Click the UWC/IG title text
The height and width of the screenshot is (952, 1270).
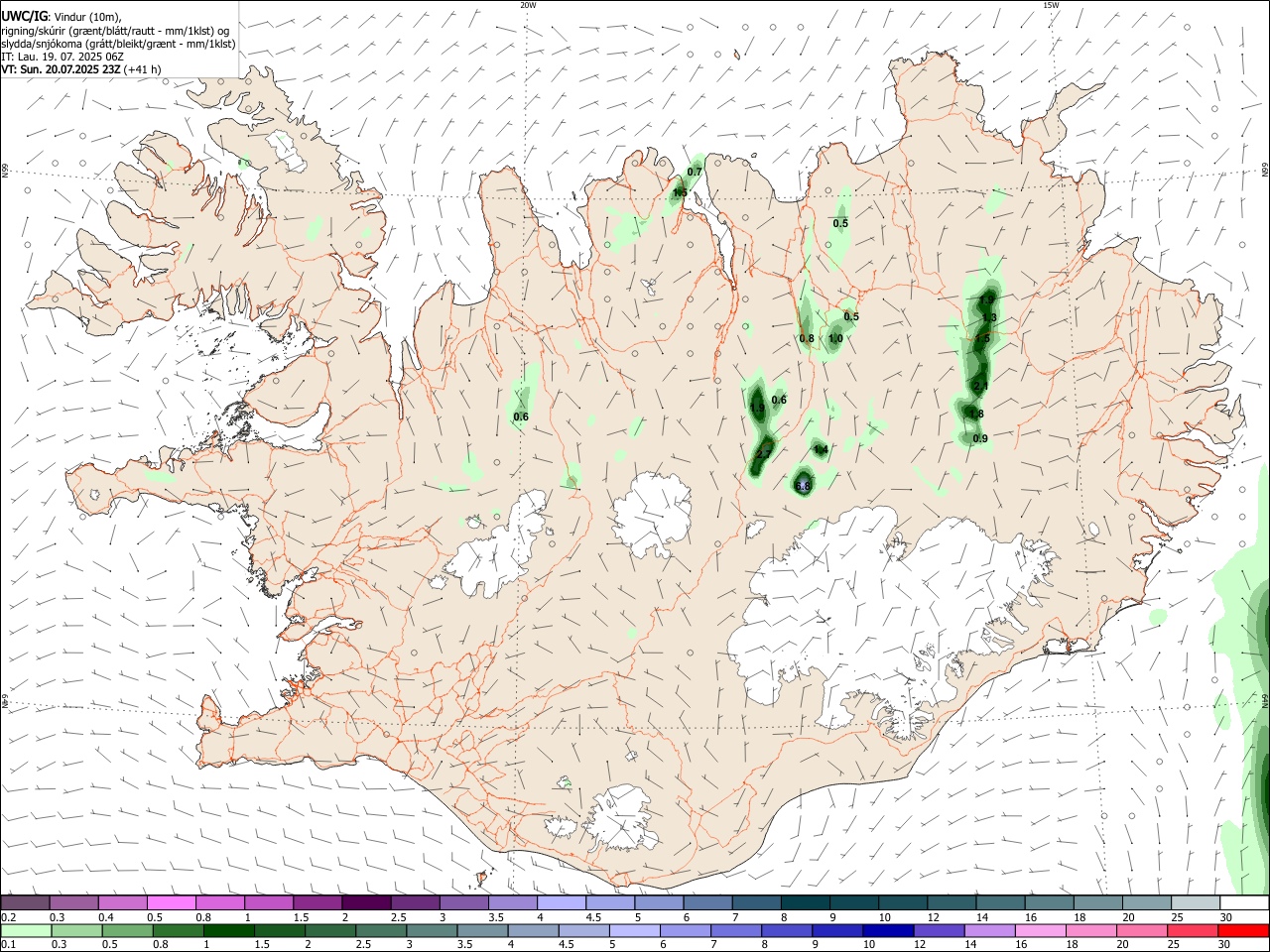click(x=24, y=16)
